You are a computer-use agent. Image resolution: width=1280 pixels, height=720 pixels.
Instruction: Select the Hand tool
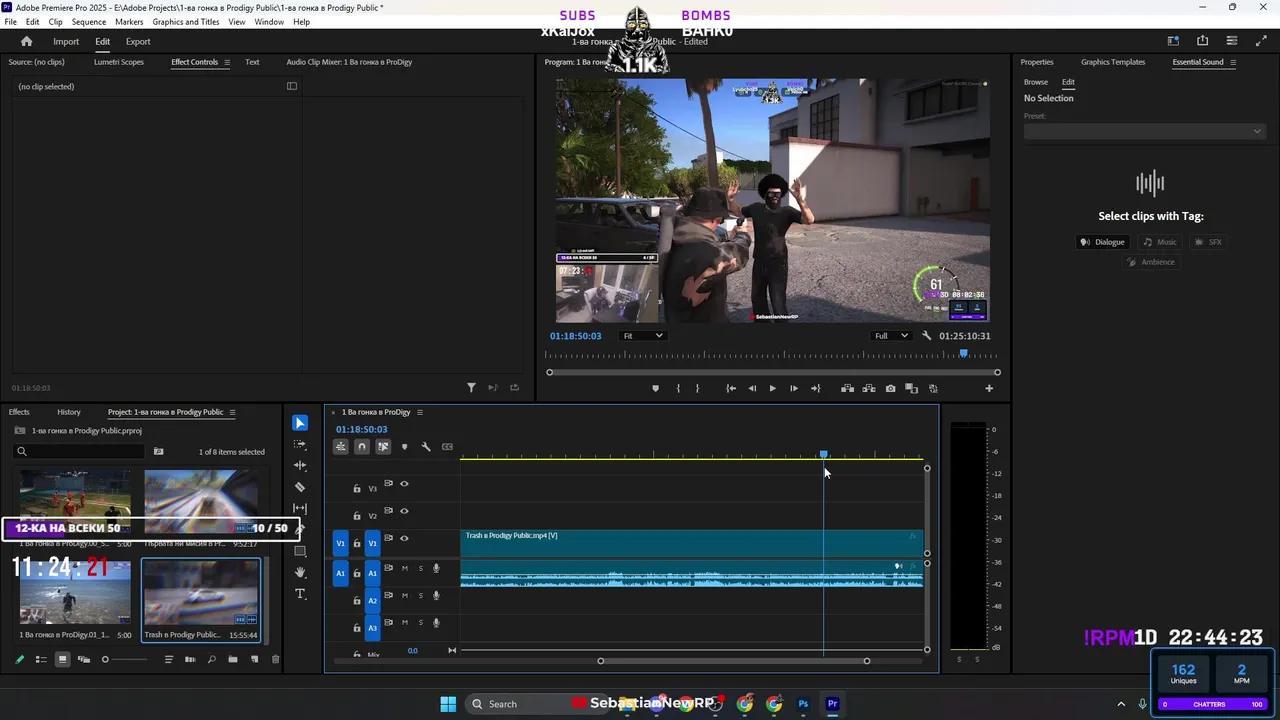[300, 572]
